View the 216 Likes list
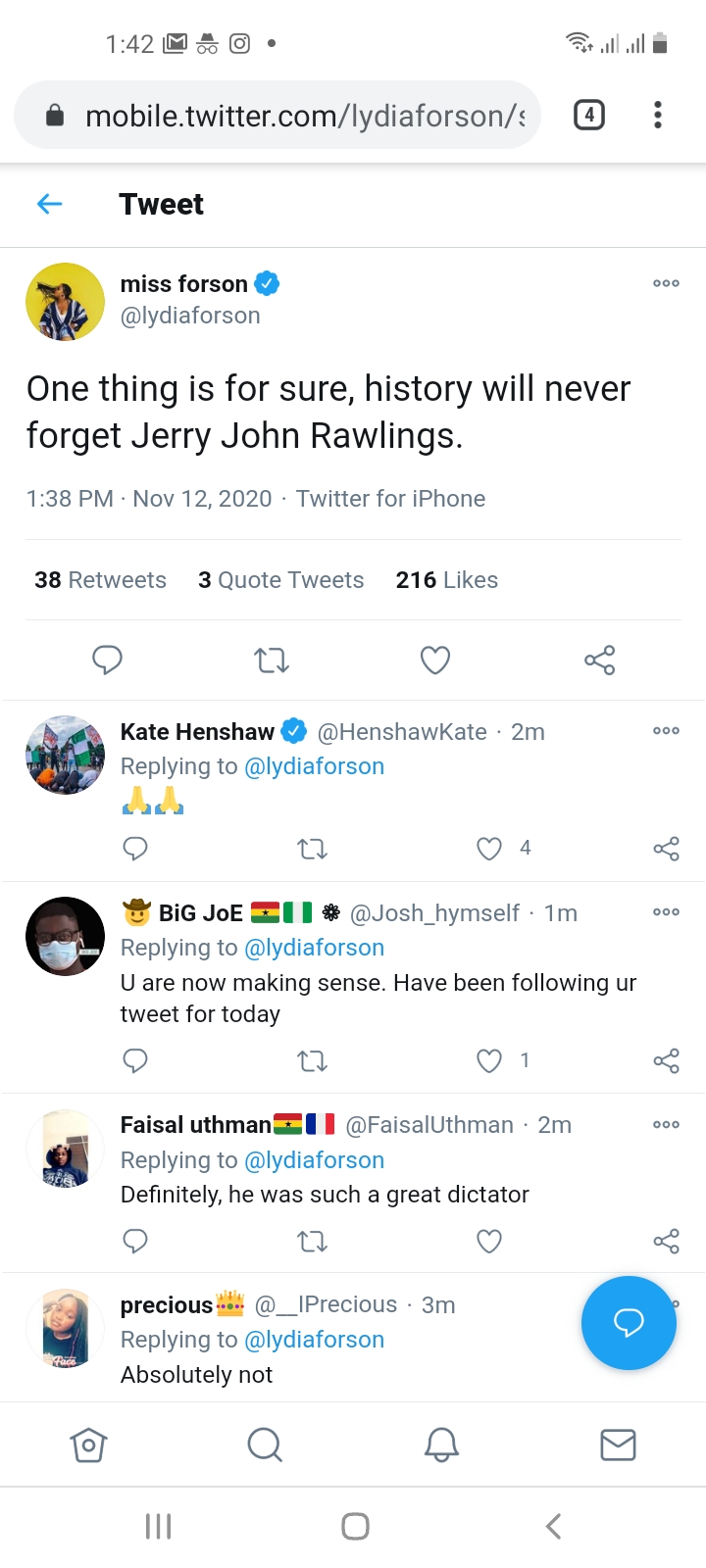 pyautogui.click(x=447, y=580)
